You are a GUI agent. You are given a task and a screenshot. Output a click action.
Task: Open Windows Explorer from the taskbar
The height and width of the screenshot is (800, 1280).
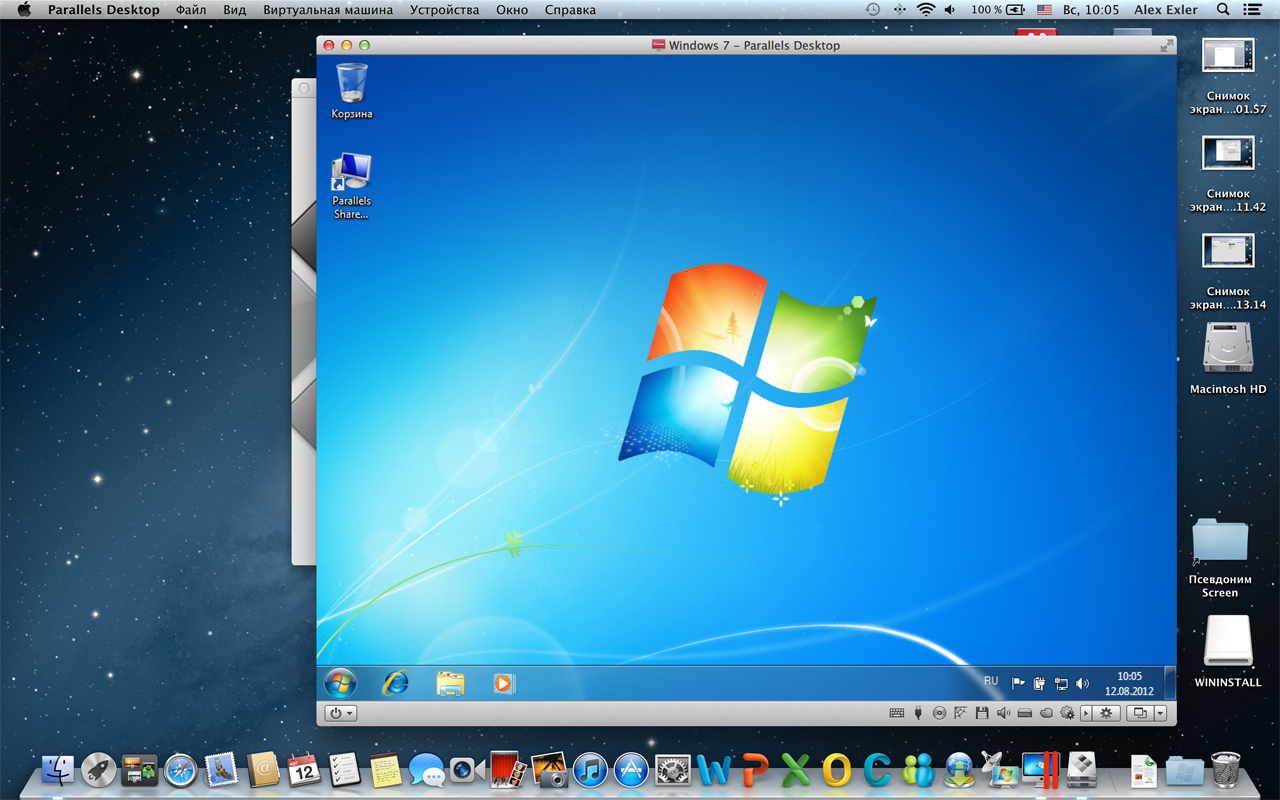[x=450, y=683]
